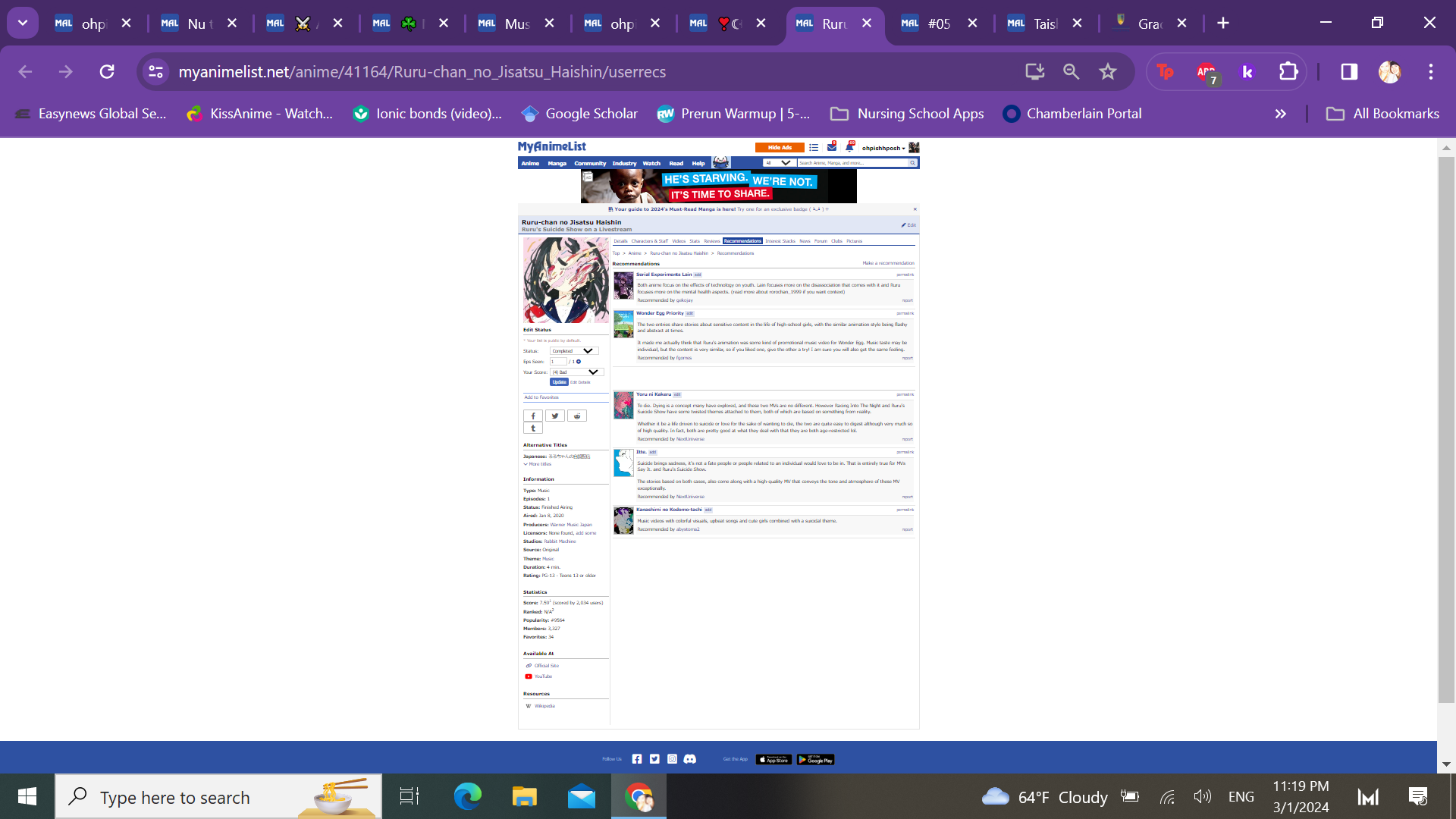Open MyAnimeList notifications bell
Screen dimensions: 1456x819
coord(849,147)
